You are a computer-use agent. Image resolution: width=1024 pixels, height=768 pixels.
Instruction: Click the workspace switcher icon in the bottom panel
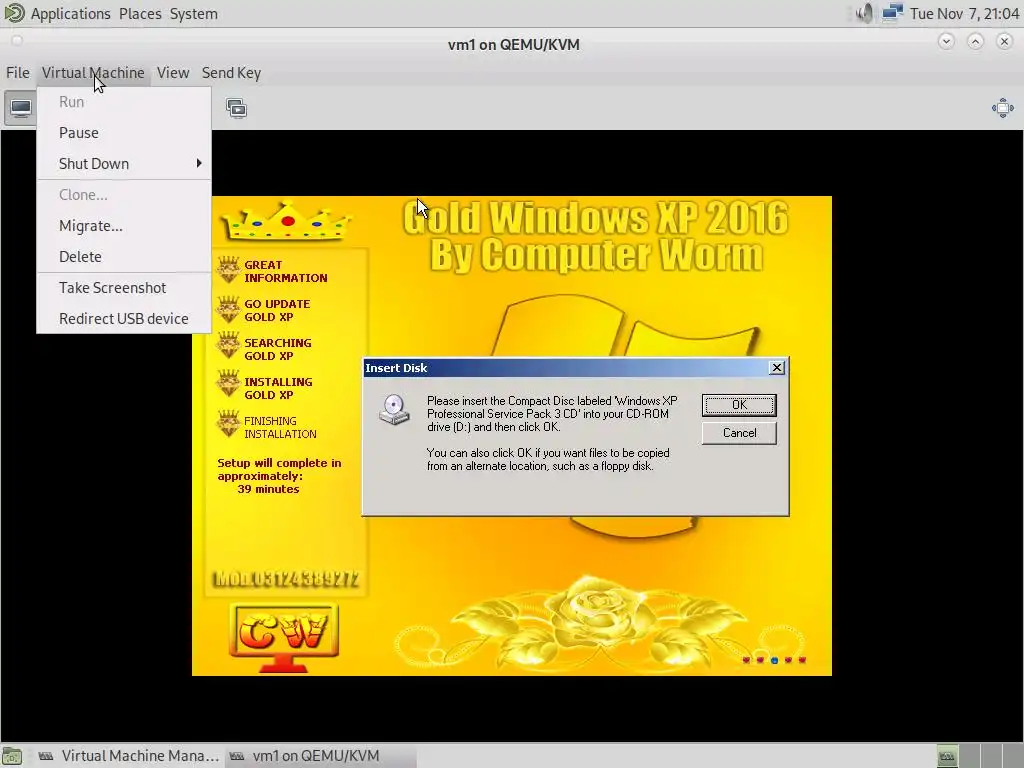(x=947, y=756)
